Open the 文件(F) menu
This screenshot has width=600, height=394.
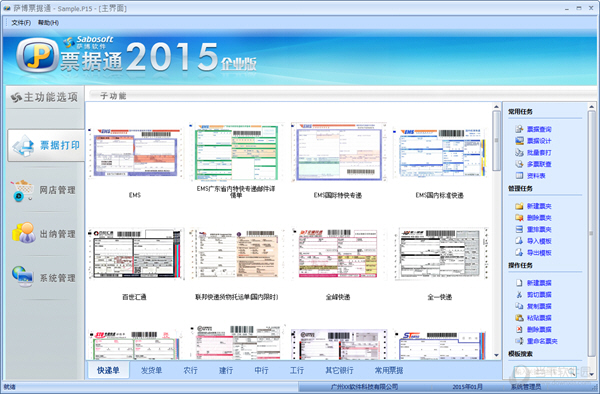click(x=21, y=23)
